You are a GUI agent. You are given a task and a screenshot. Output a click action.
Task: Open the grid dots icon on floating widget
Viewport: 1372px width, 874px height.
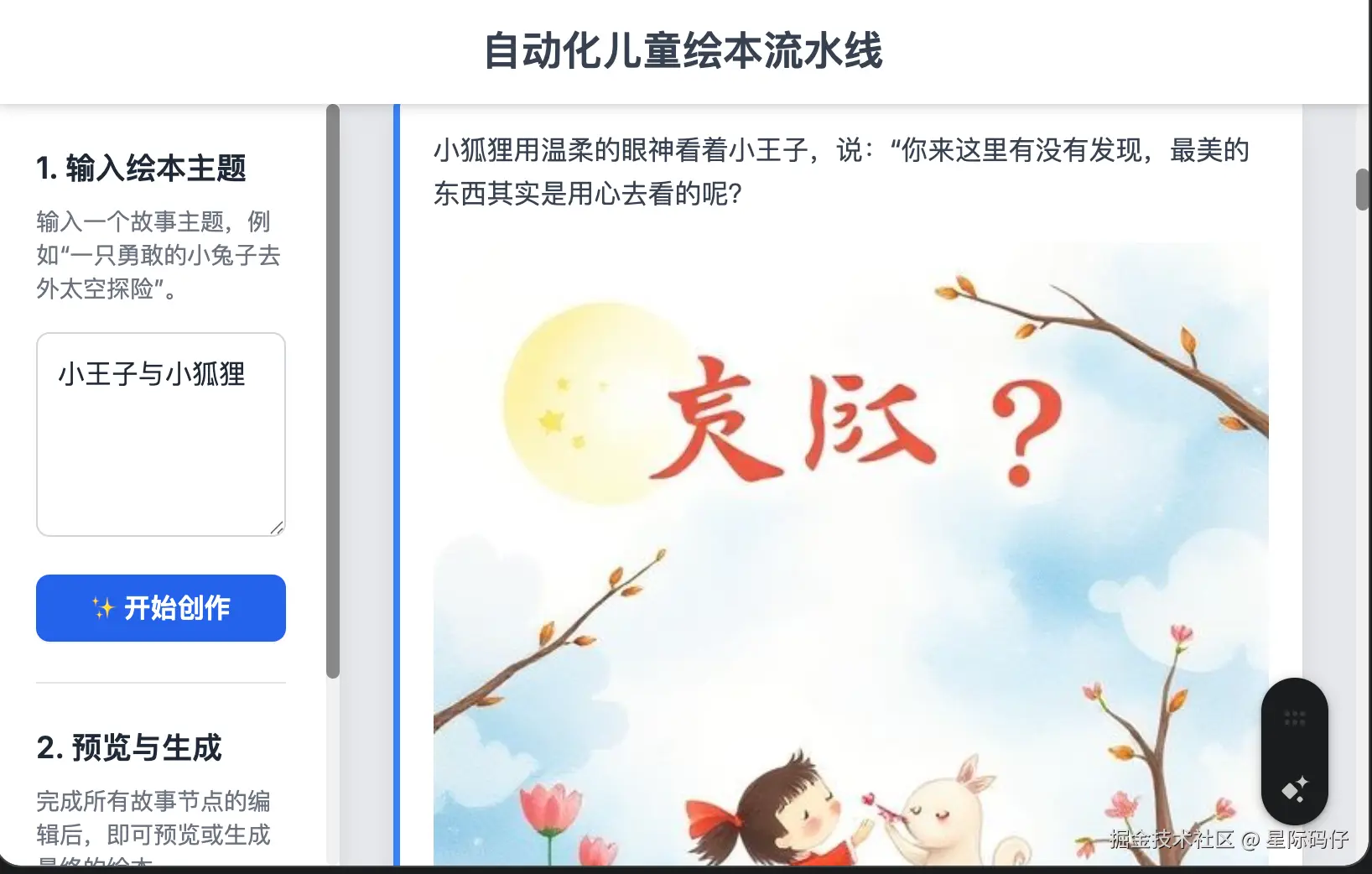coord(1294,718)
